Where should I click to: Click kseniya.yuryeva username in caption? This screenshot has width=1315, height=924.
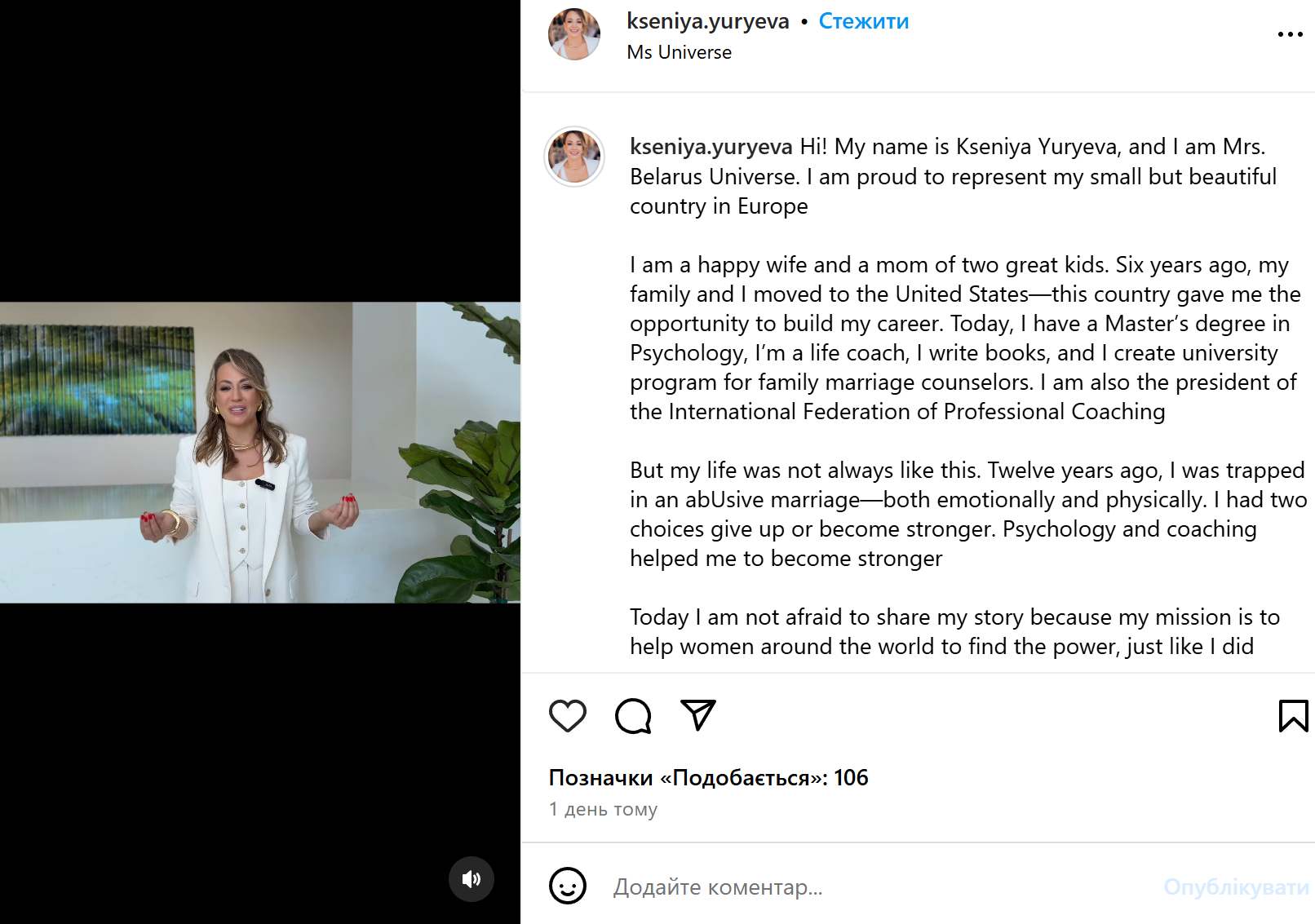[711, 147]
